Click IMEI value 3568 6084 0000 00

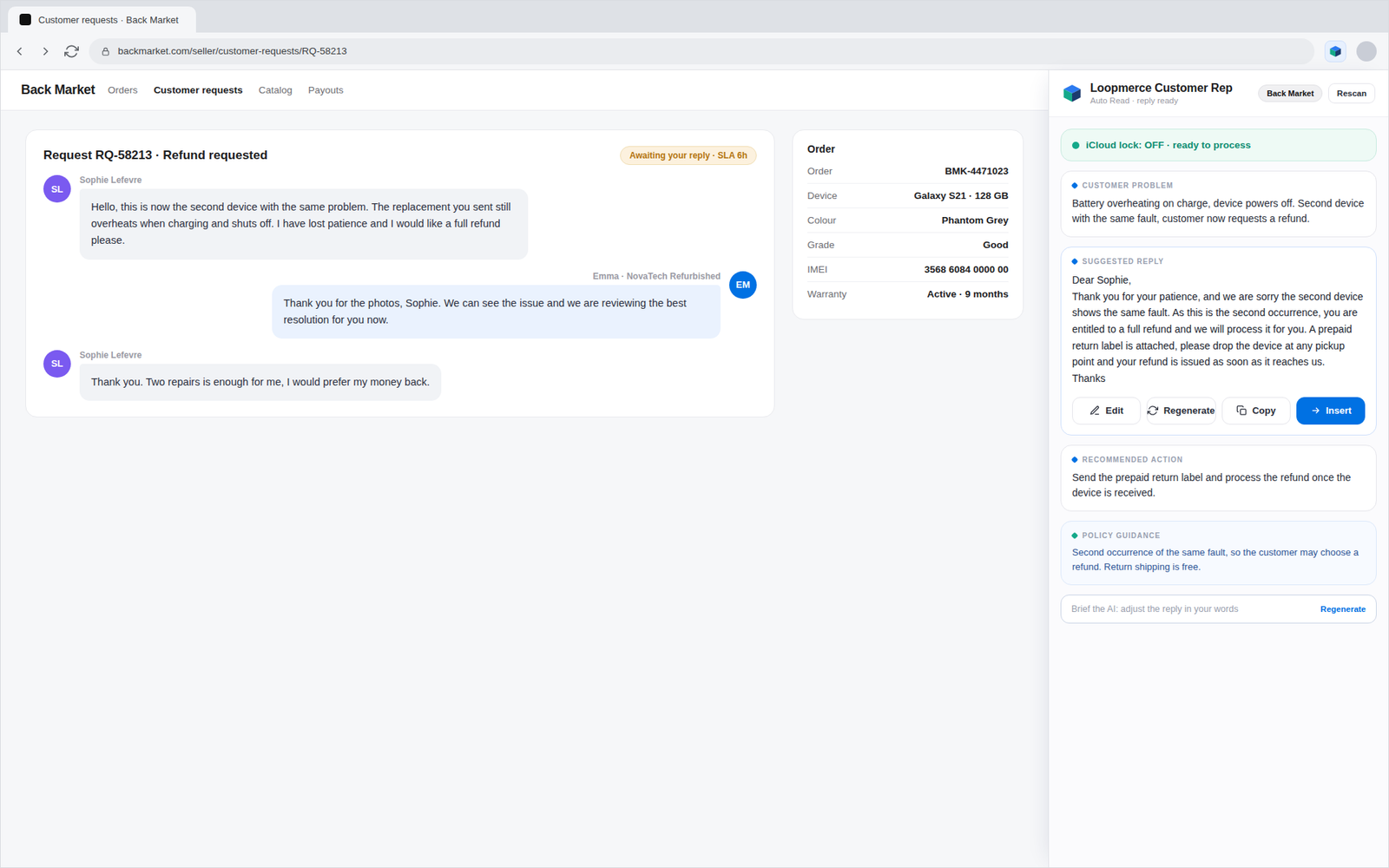965,270
